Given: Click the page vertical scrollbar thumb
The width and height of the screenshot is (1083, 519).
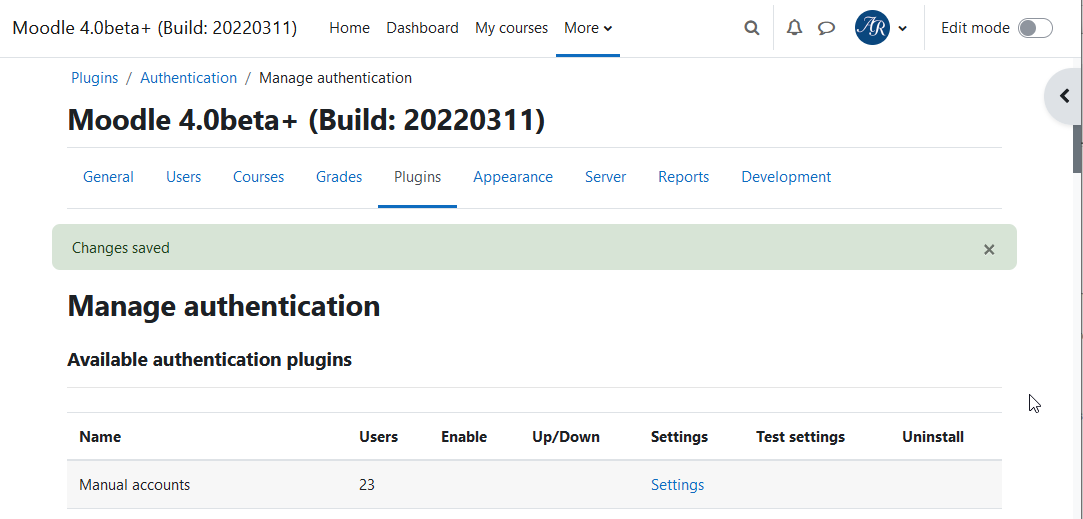Looking at the screenshot, I should 1077,149.
